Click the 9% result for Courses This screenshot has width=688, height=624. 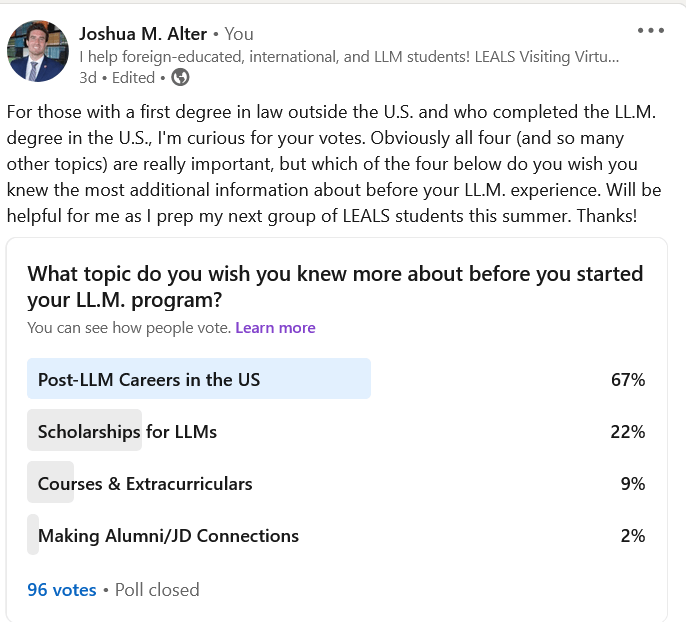coord(632,484)
